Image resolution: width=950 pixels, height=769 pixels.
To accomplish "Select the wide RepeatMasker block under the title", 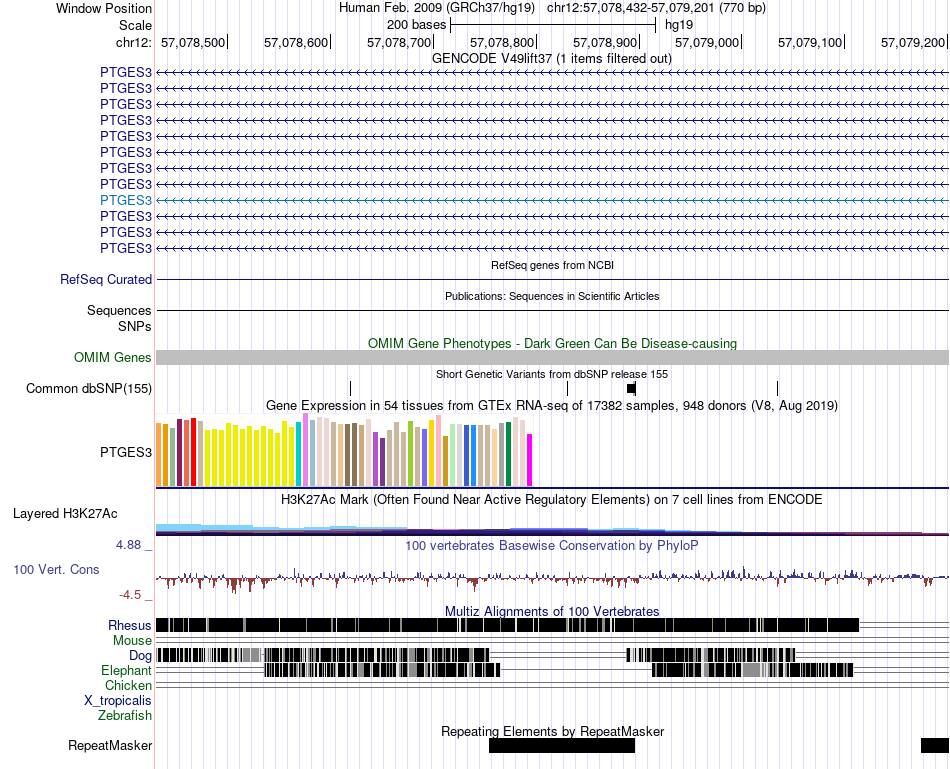I will 562,745.
